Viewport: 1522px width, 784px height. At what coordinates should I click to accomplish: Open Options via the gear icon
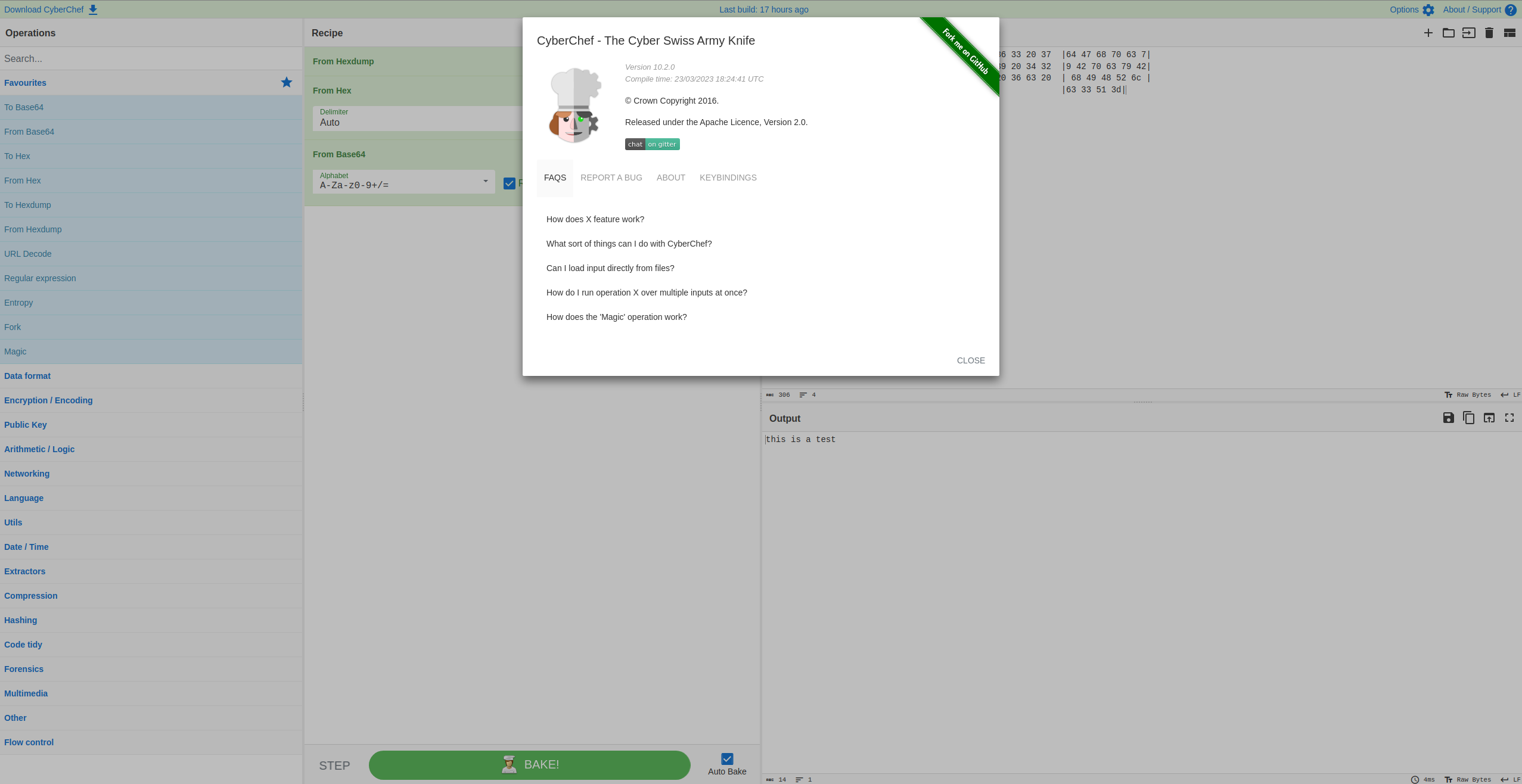tap(1427, 10)
